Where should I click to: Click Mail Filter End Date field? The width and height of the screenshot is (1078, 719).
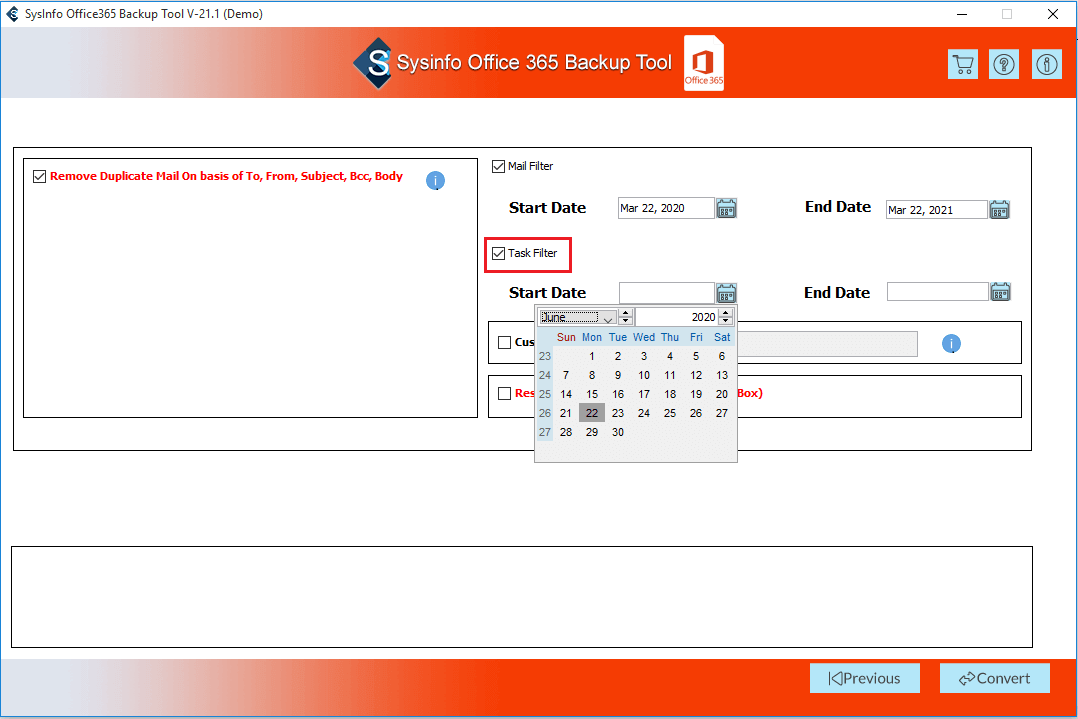pyautogui.click(x=936, y=210)
